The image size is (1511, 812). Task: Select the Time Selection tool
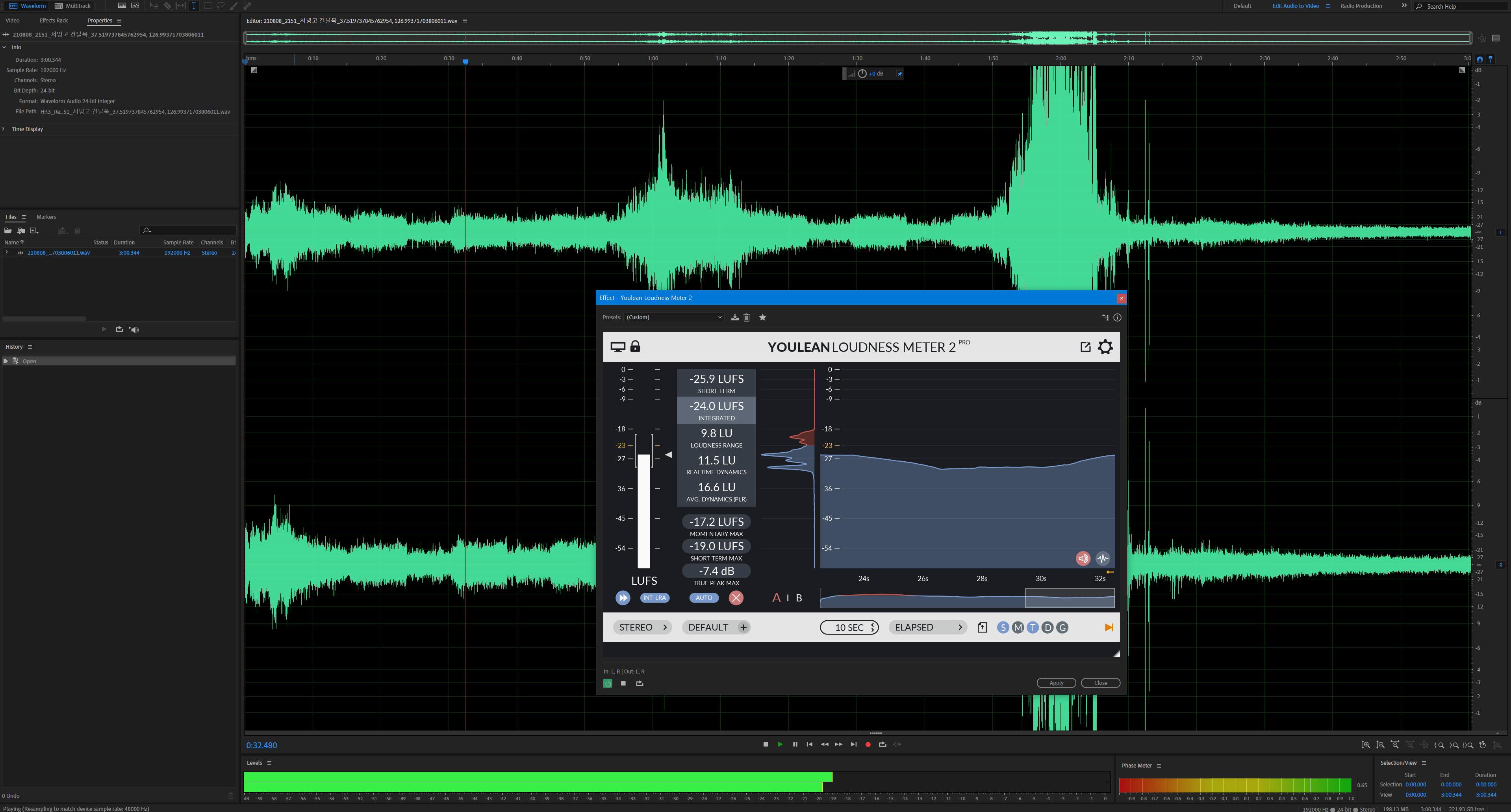pos(194,6)
